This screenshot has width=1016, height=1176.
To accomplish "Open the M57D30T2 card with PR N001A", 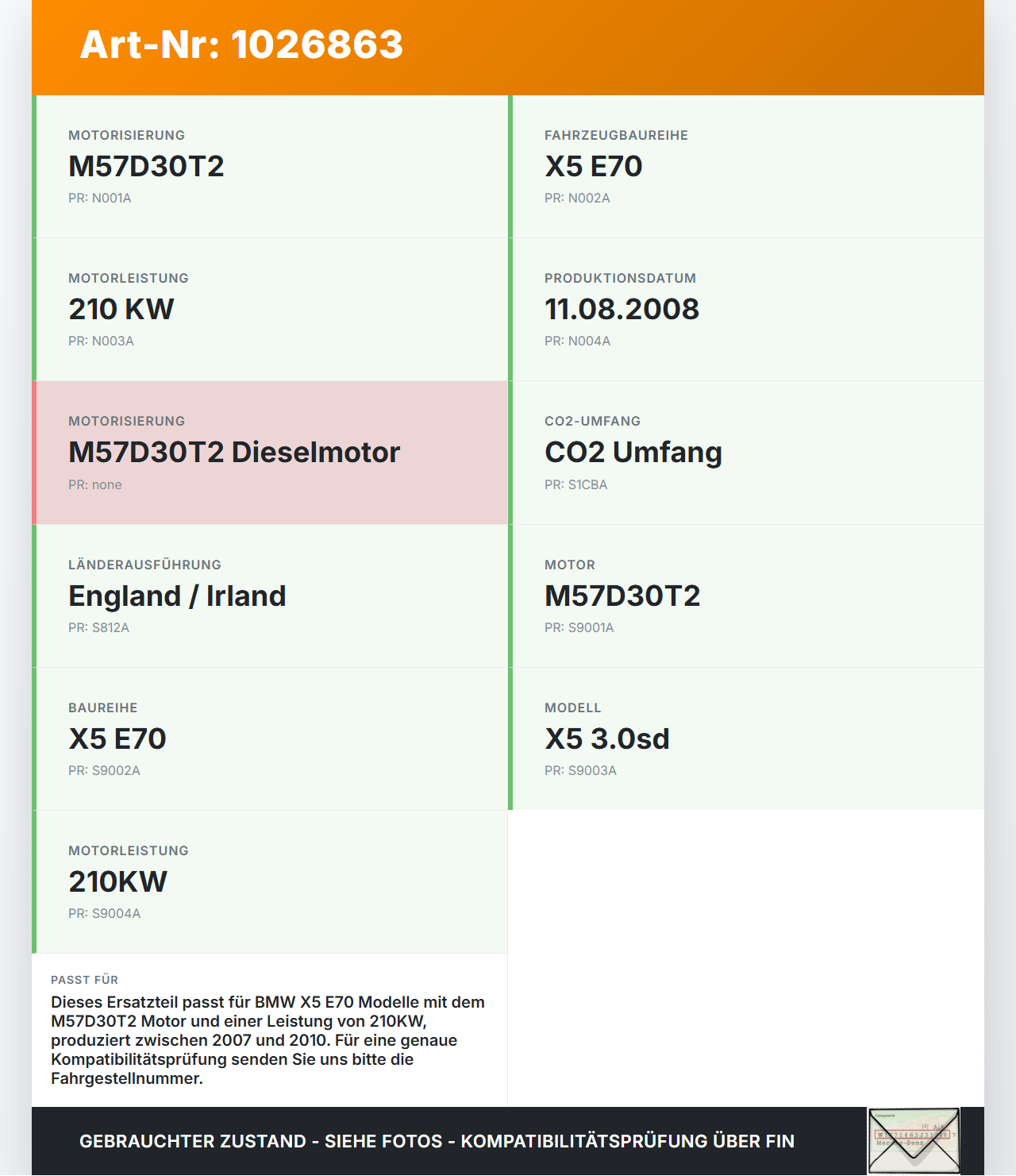I will (x=270, y=167).
